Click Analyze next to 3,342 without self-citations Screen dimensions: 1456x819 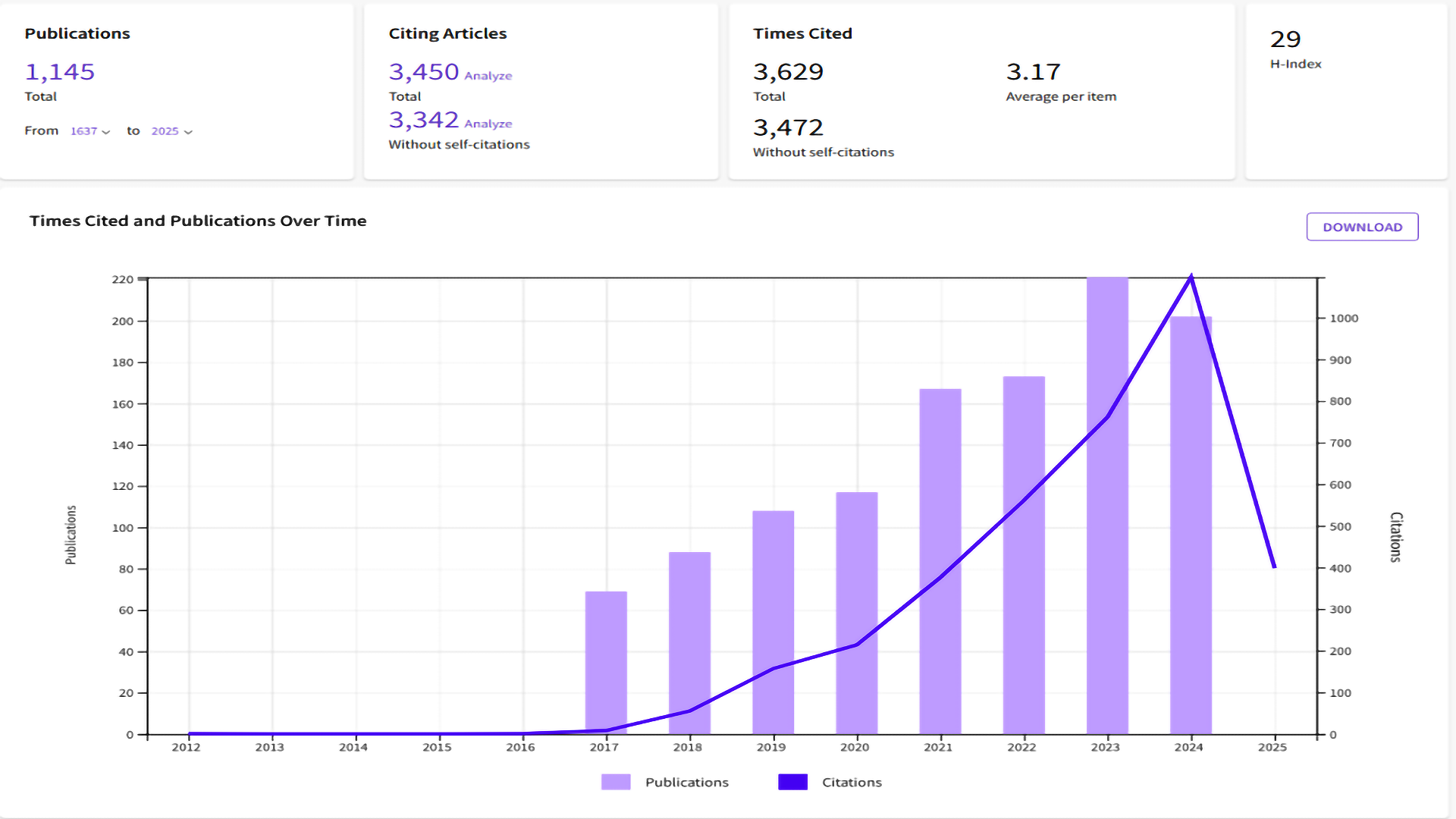pos(488,124)
